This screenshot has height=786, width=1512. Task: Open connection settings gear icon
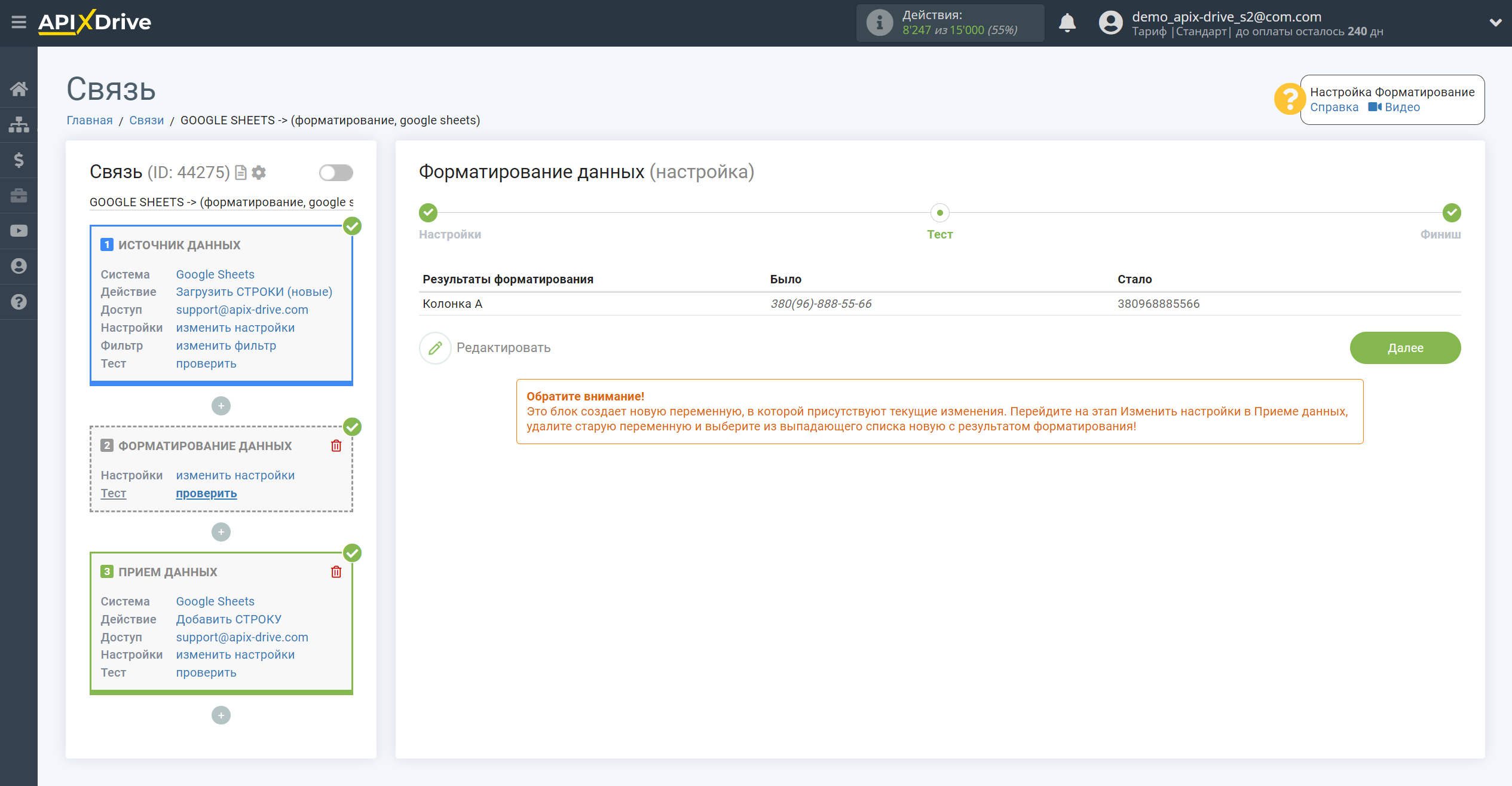(x=259, y=173)
